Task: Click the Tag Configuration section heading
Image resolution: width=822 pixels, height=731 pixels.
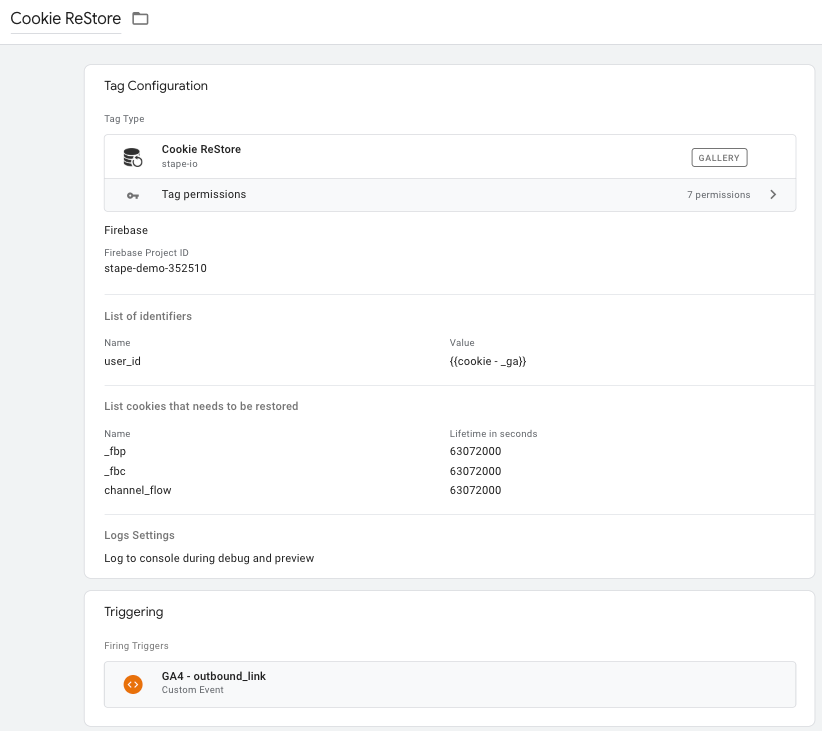Action: (156, 86)
